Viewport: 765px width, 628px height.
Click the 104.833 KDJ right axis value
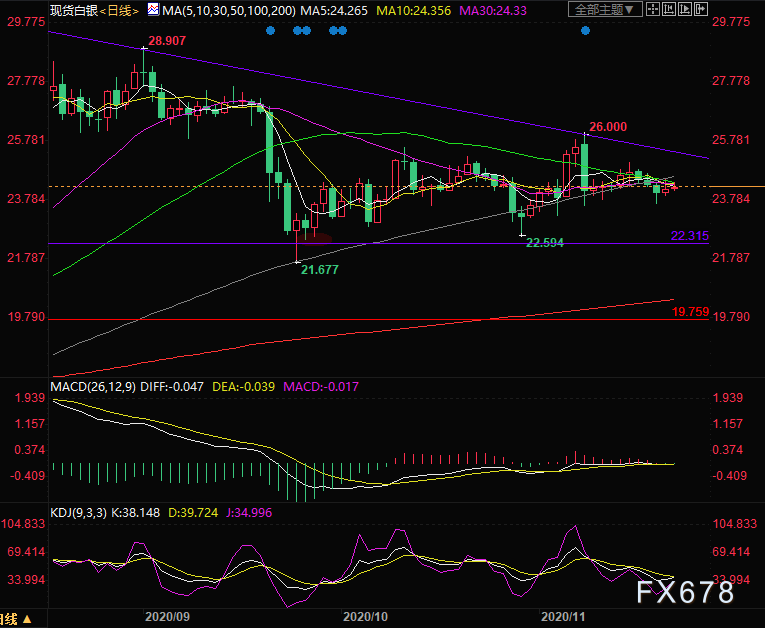(734, 524)
